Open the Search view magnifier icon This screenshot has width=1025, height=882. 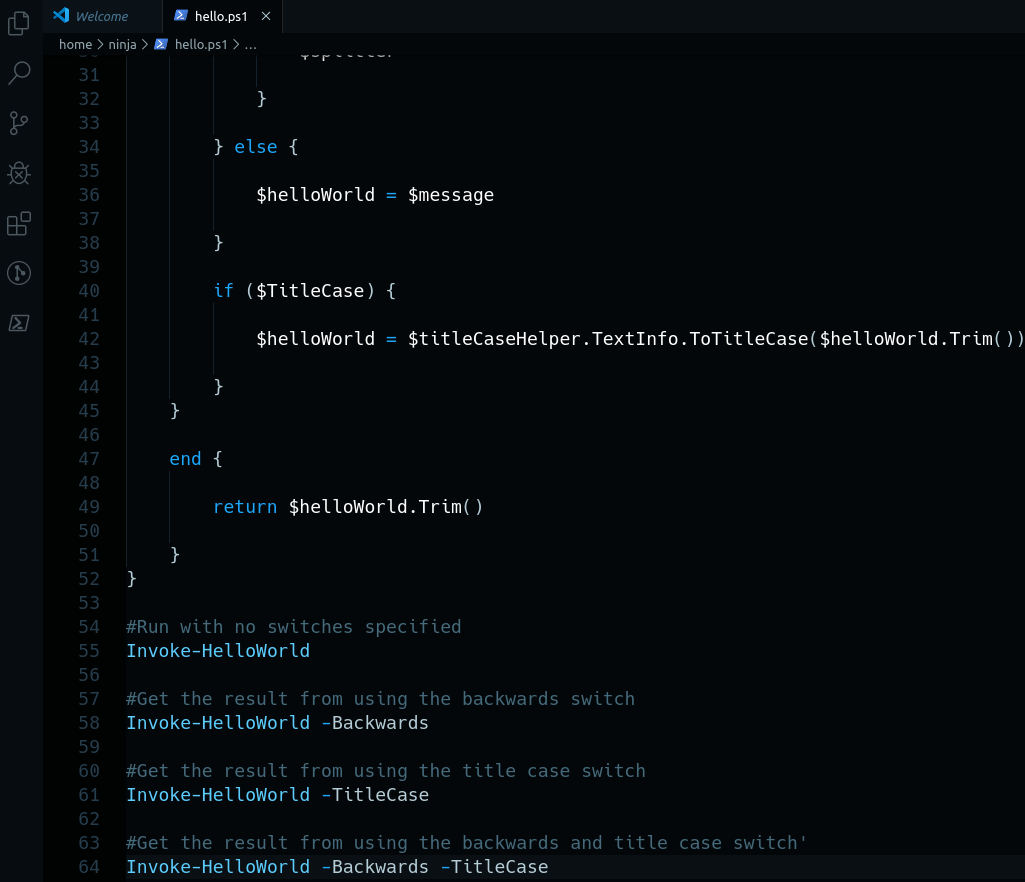19,73
